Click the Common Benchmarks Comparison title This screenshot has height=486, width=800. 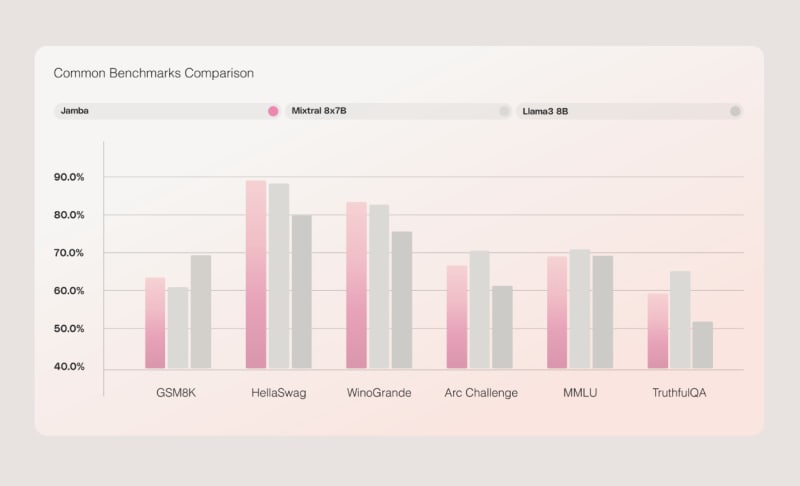(x=153, y=73)
